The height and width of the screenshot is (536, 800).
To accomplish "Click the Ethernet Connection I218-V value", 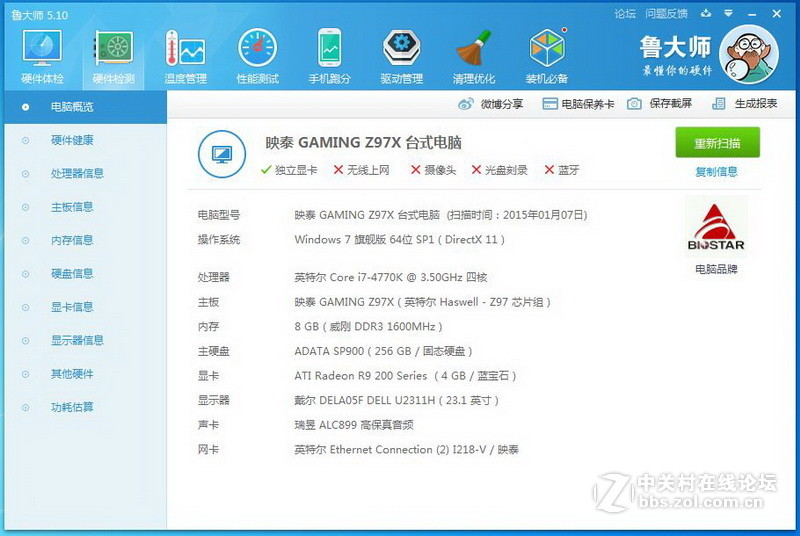I will [x=407, y=450].
